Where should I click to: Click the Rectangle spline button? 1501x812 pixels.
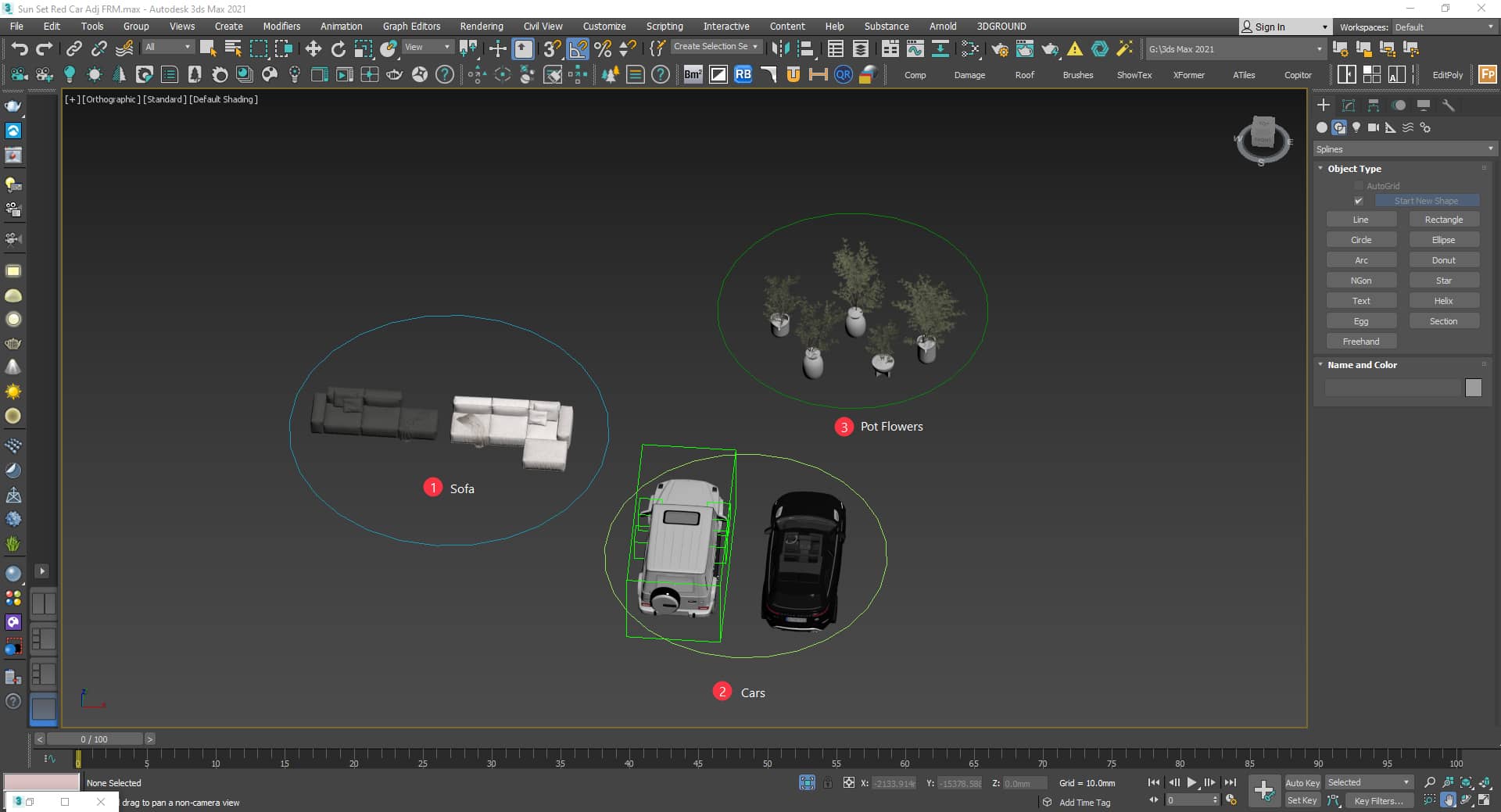pos(1443,220)
